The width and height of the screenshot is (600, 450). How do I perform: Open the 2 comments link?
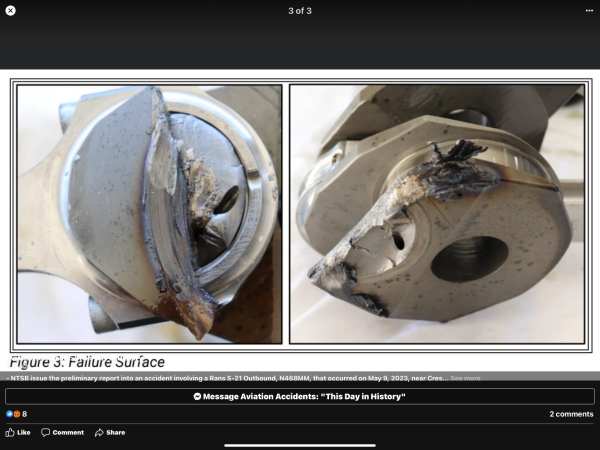click(571, 414)
